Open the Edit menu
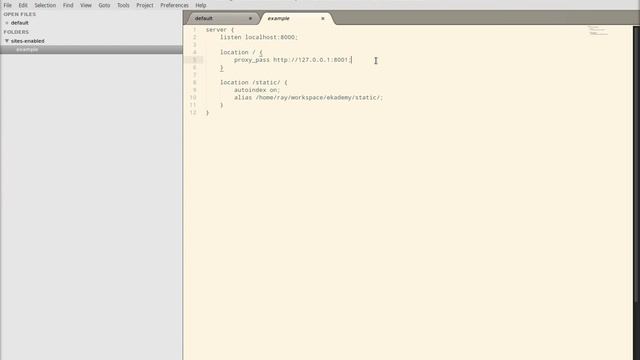The height and width of the screenshot is (360, 640). 23,5
